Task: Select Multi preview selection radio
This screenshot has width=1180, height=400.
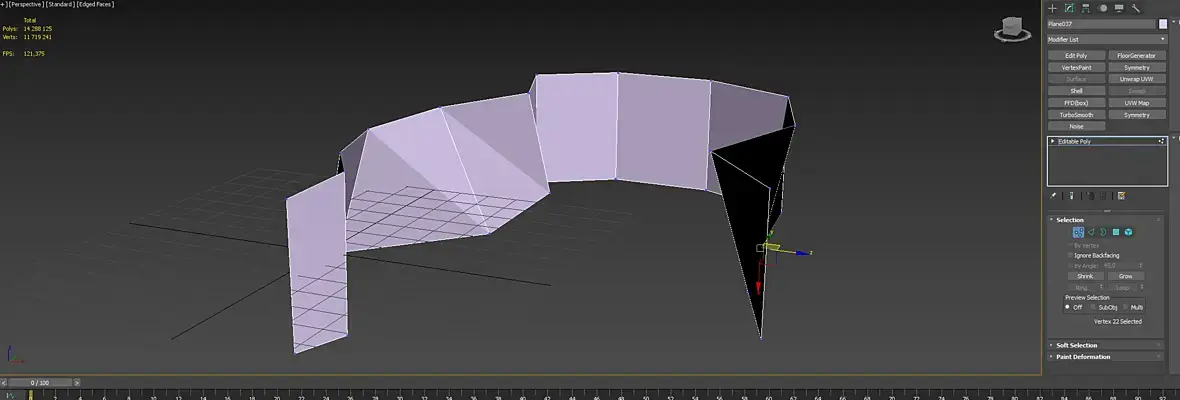Action: [x=1125, y=307]
